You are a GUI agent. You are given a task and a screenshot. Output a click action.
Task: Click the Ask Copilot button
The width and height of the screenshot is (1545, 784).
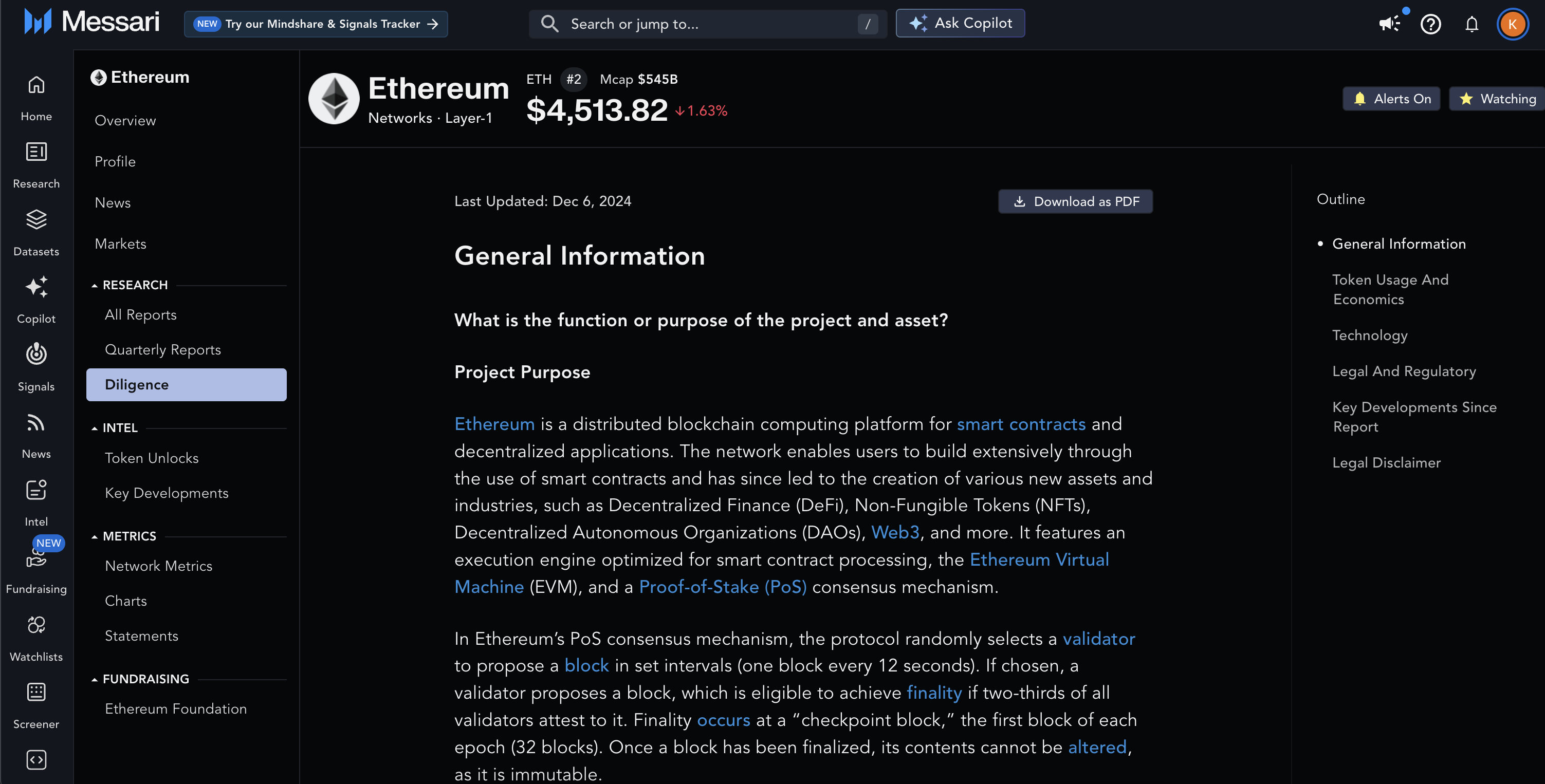tap(960, 24)
